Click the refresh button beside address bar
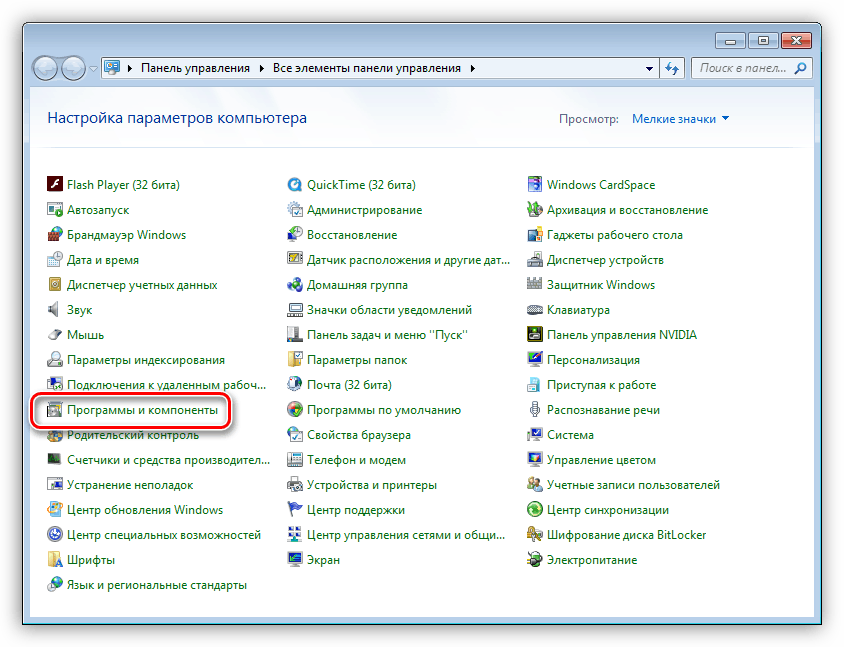 pos(672,68)
